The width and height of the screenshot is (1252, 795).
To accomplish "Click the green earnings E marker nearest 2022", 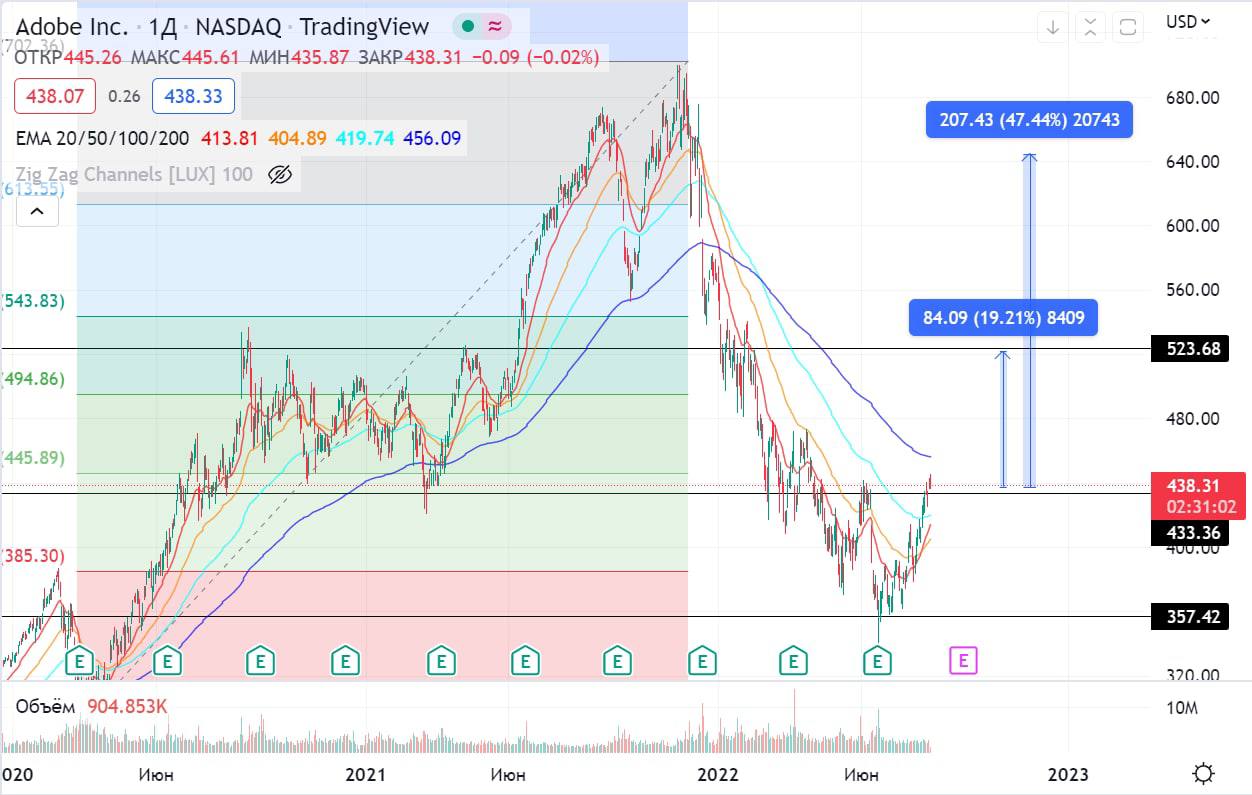I will (x=703, y=660).
